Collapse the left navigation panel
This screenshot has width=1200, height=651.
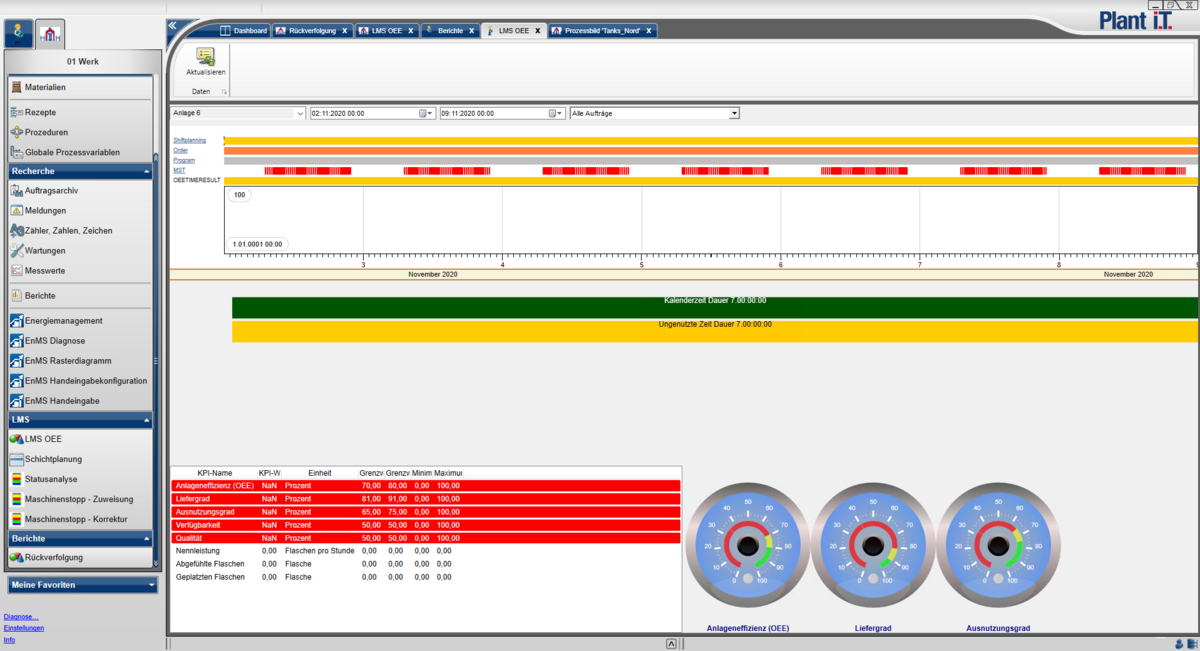point(172,26)
